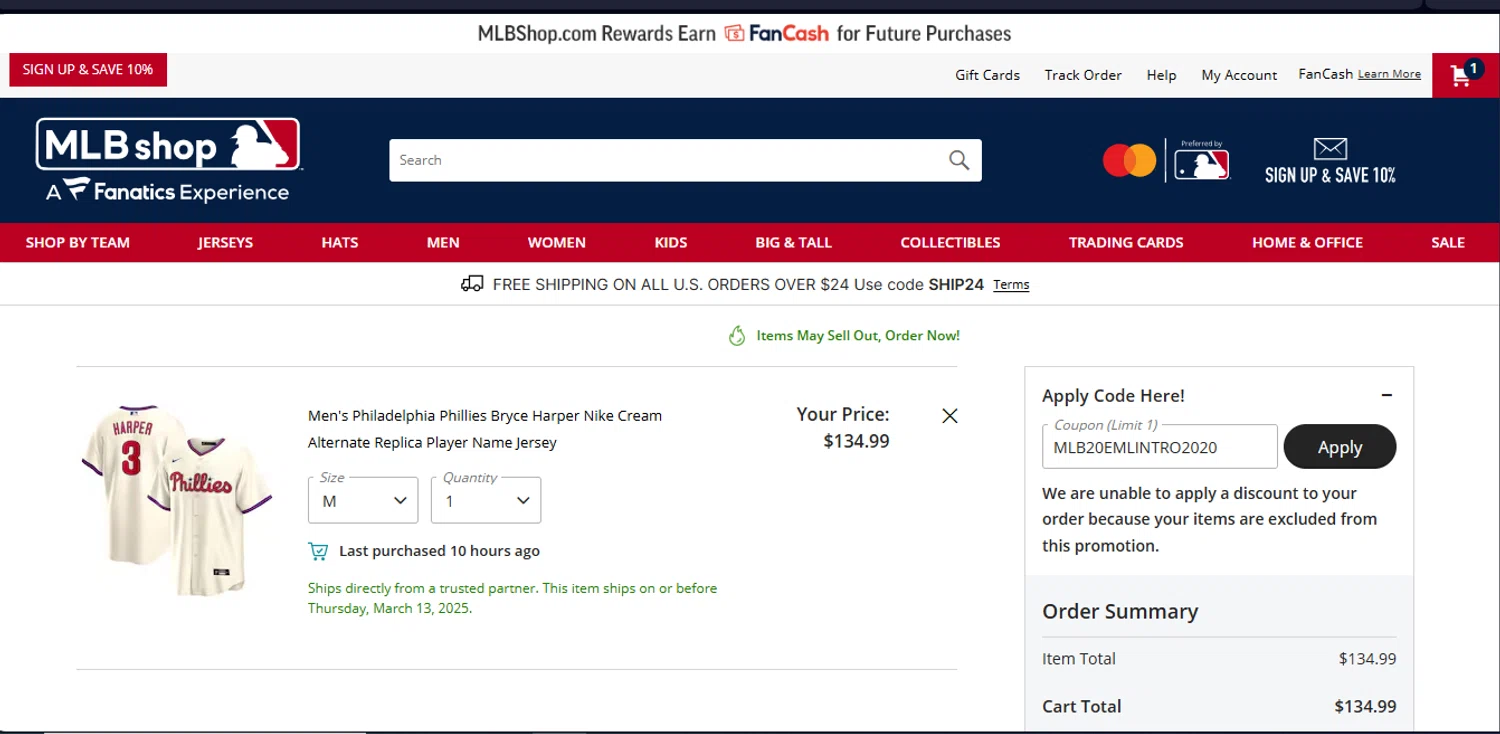Click the Cart Total amount
This screenshot has height=734, width=1500.
1365,706
